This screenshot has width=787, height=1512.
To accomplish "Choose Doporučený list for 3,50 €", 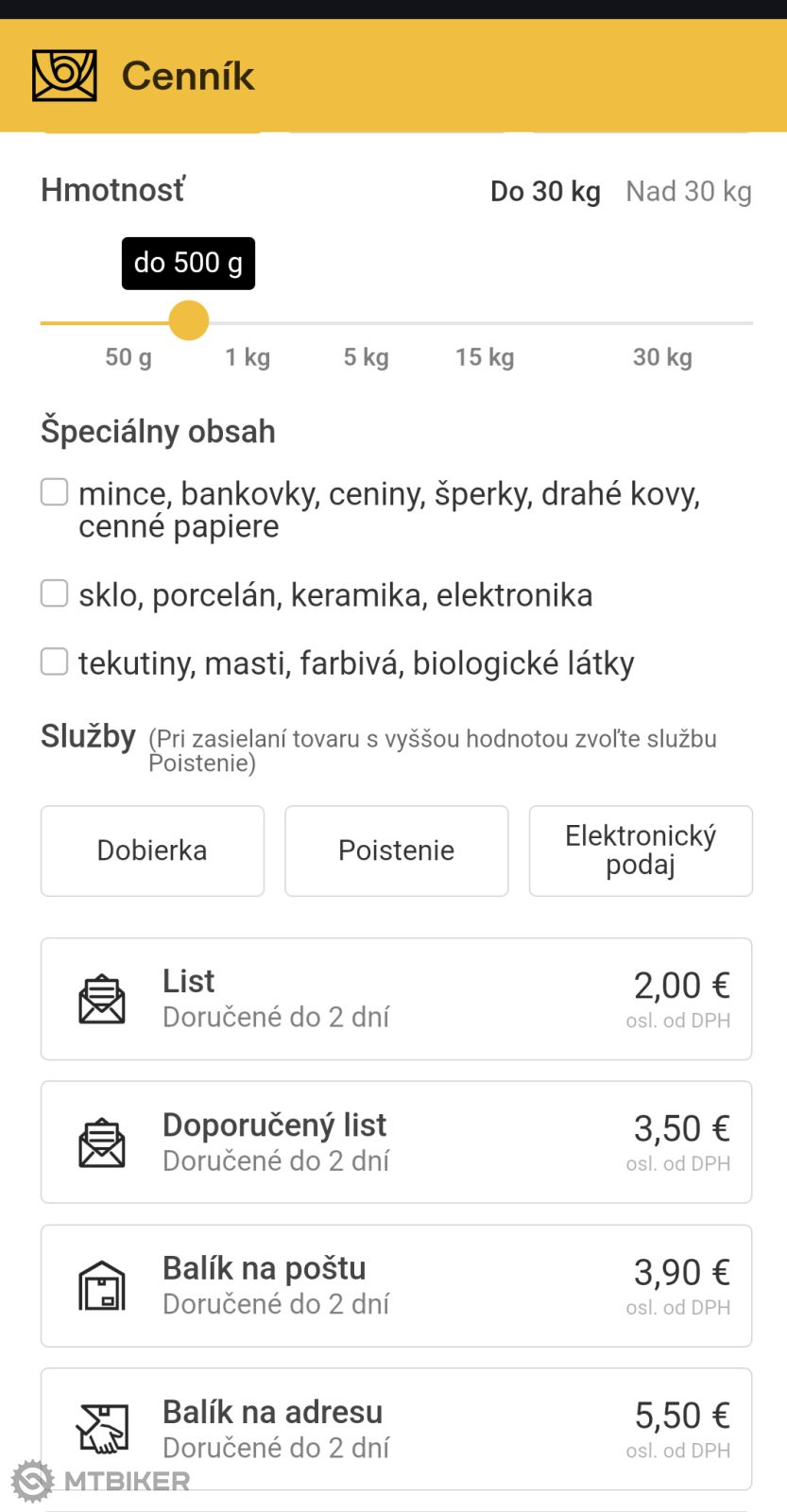I will point(396,1143).
